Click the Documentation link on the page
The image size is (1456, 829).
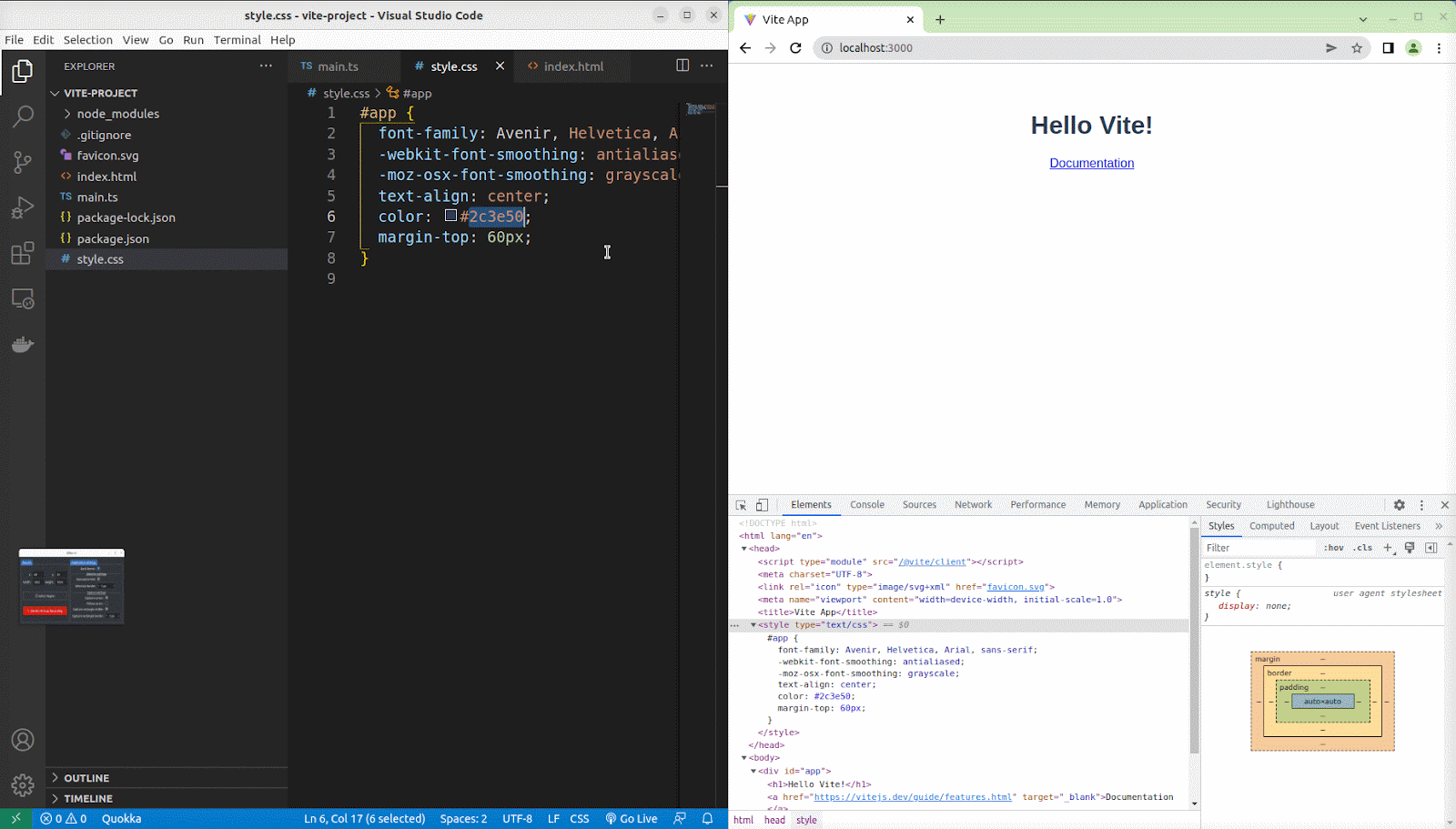point(1091,163)
